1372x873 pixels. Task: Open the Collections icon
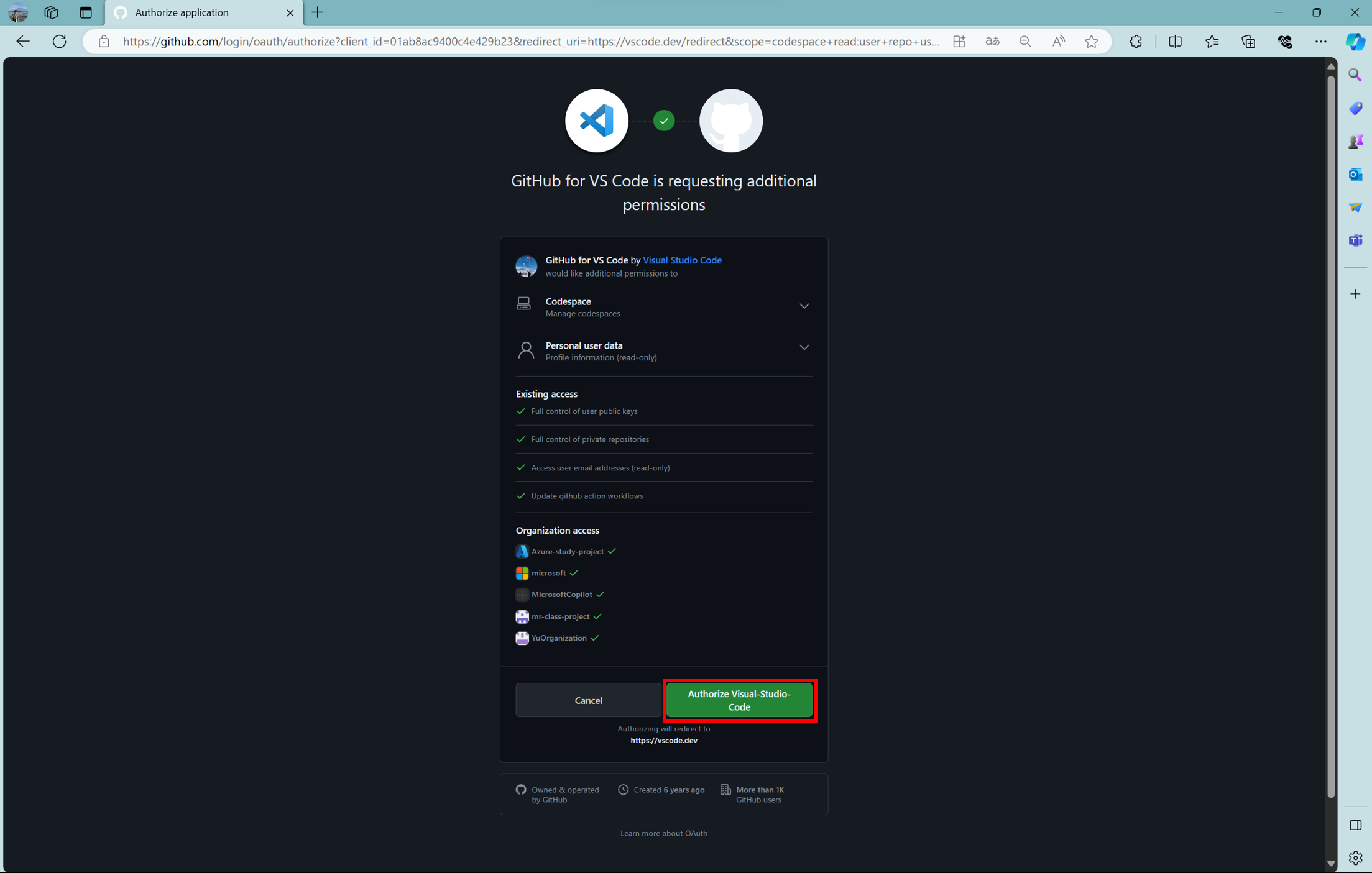point(1248,42)
